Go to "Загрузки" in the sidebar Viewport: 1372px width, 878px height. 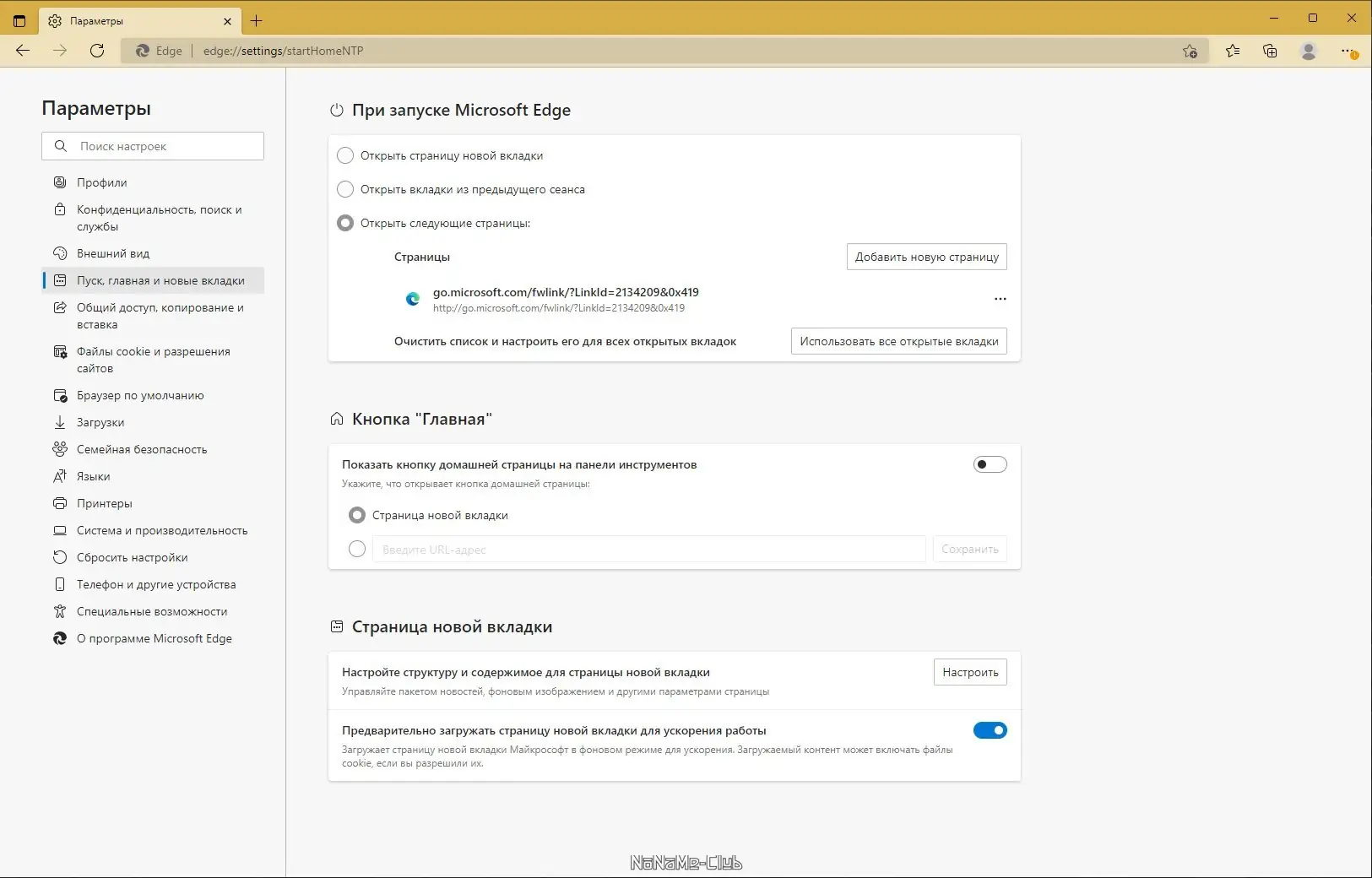[x=100, y=422]
